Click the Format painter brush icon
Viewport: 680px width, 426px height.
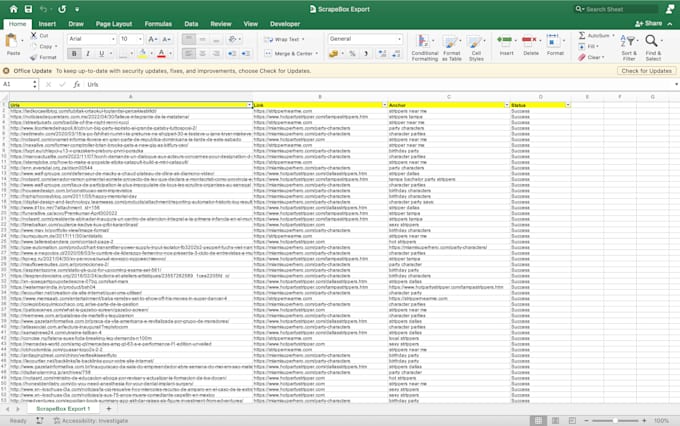click(x=34, y=57)
